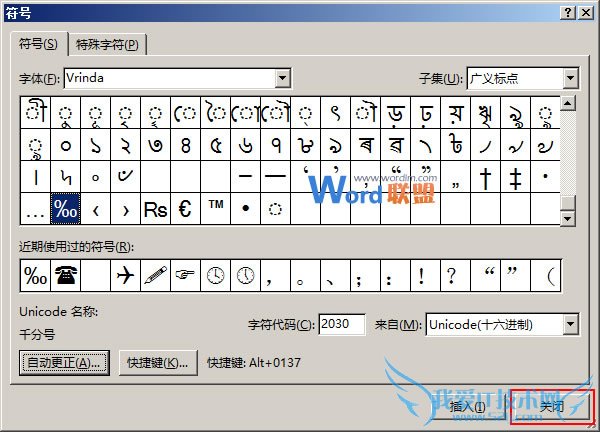Pick the second clock symbol in recent symbols
Image resolution: width=600 pixels, height=432 pixels.
[246, 276]
